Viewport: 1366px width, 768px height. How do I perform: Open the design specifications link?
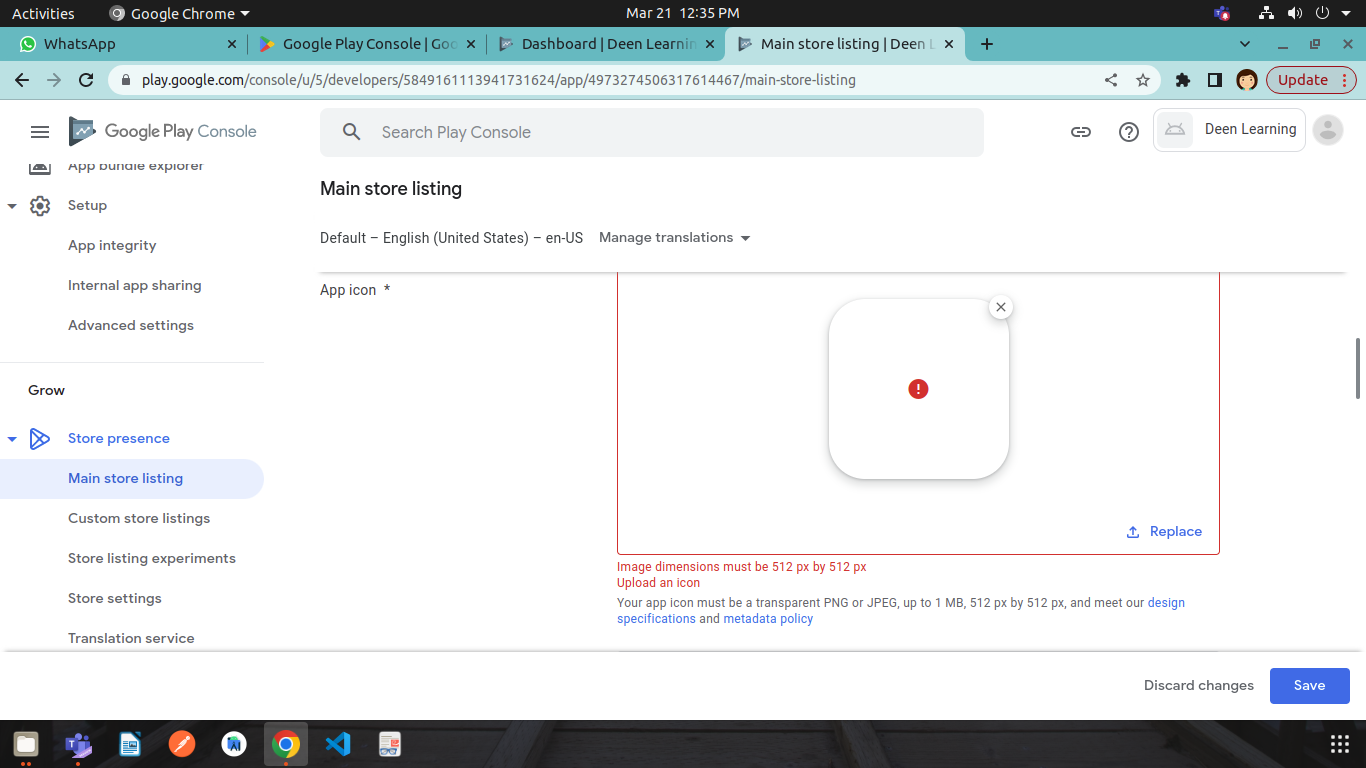[x=1166, y=603]
